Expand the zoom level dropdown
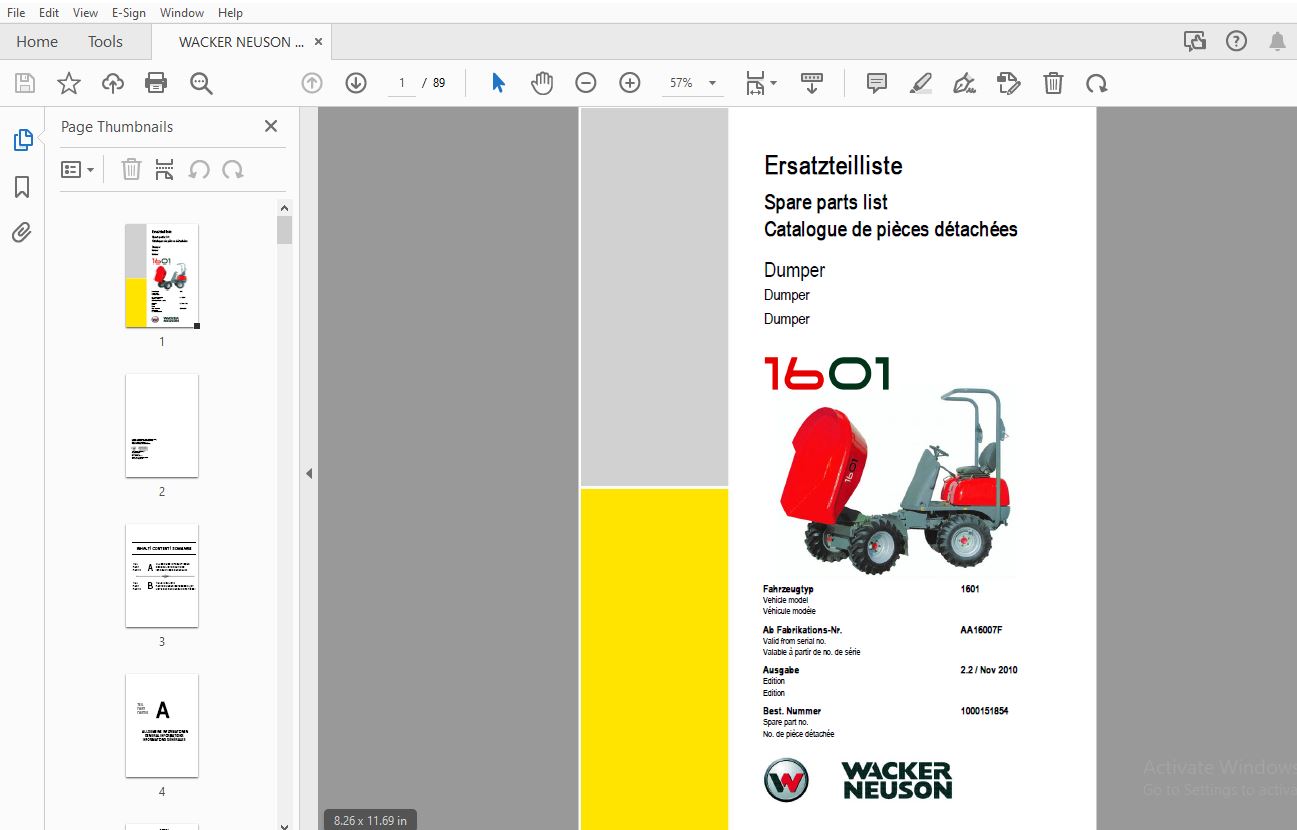 712,83
